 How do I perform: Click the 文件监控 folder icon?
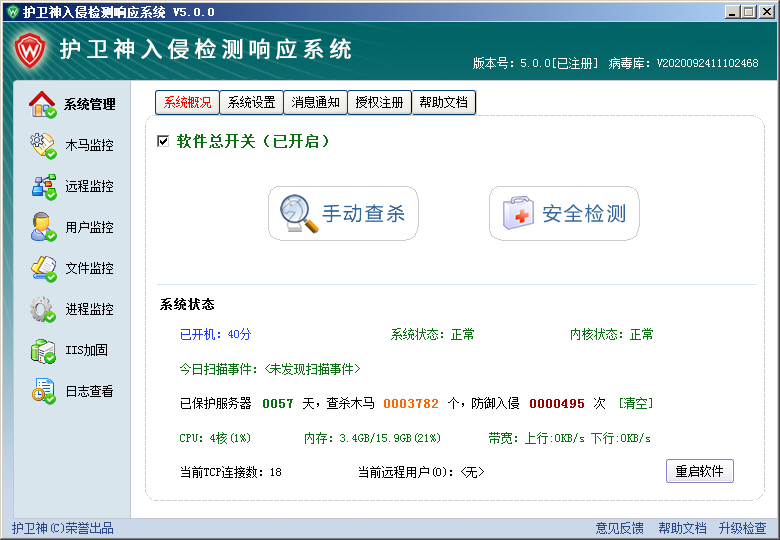[x=43, y=268]
